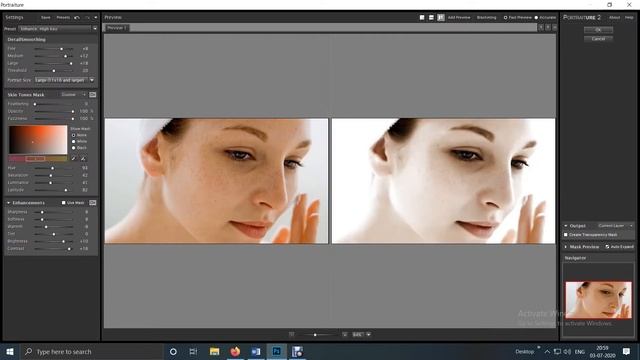Click the skin tone color gradient picker
This screenshot has width=640, height=360.
tap(38, 140)
